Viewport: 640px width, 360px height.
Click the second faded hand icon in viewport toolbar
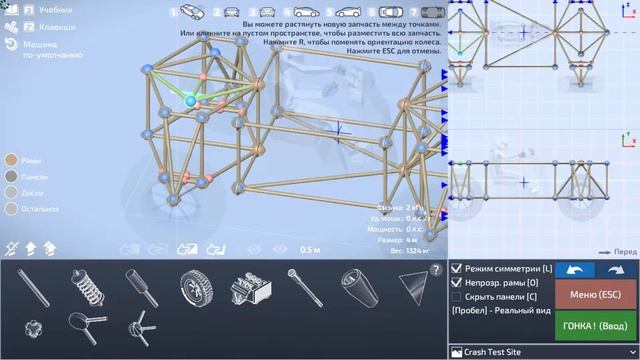click(x=158, y=249)
